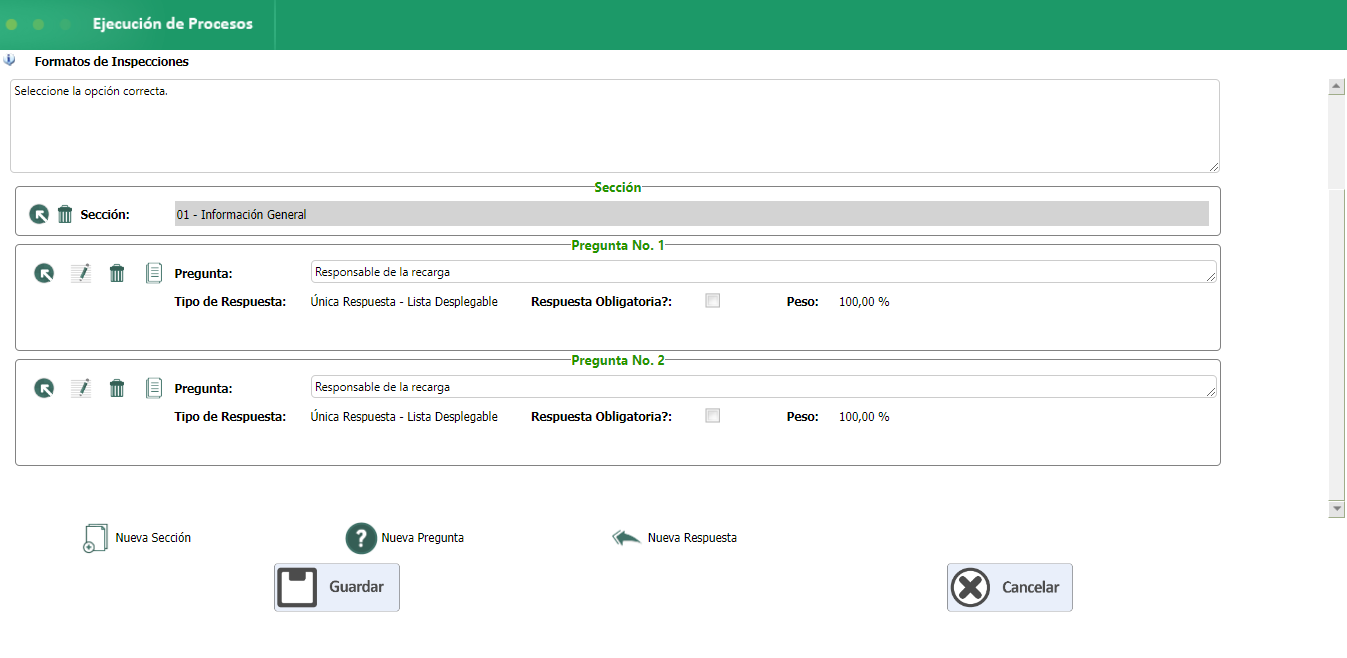The height and width of the screenshot is (658, 1347).
Task: Click the Nueva Respuesta reply arrow icon
Action: 626,538
